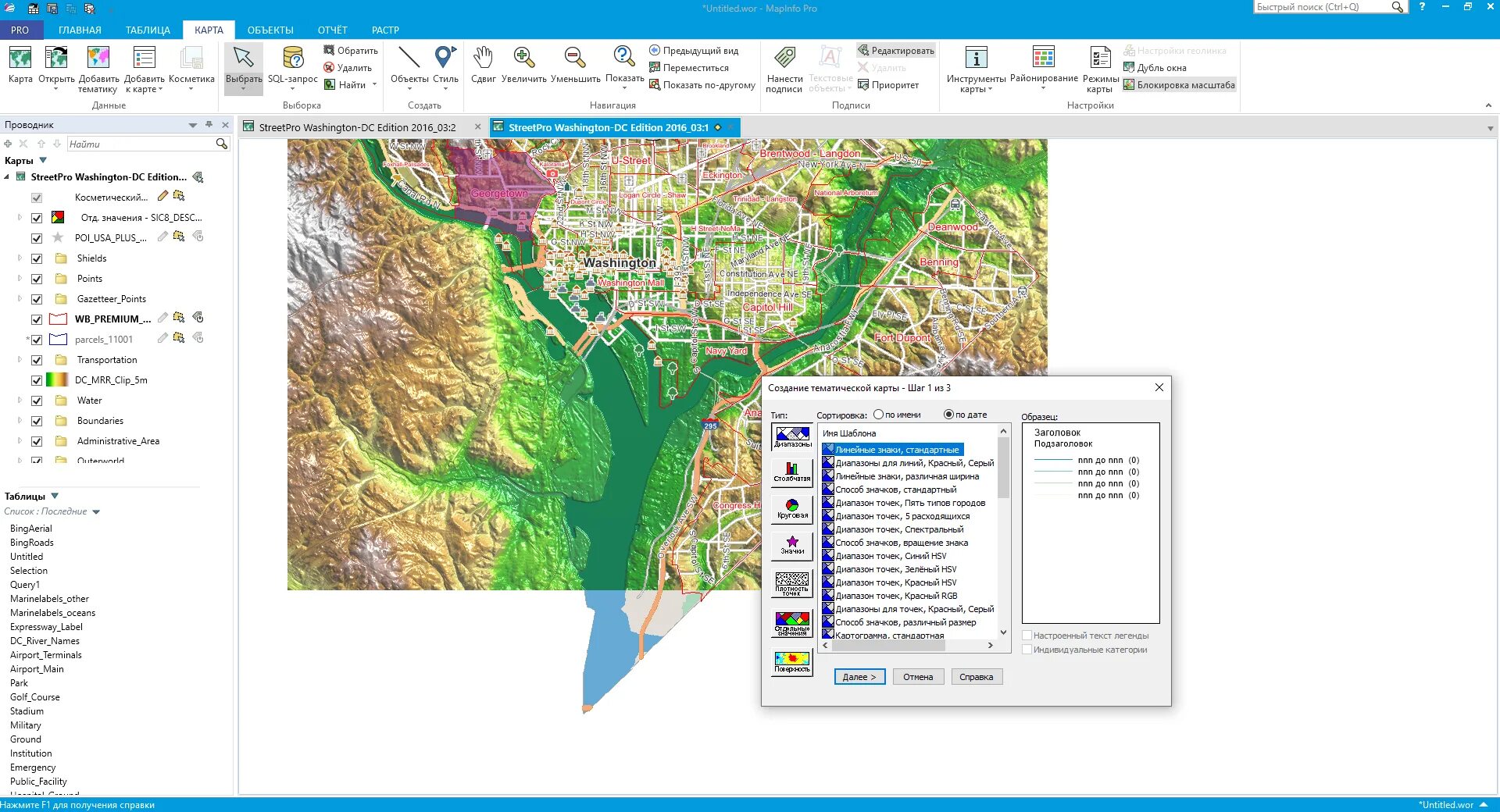Click the Блокировка масштаба button
Viewport: 1500px width, 812px height.
click(x=1180, y=85)
